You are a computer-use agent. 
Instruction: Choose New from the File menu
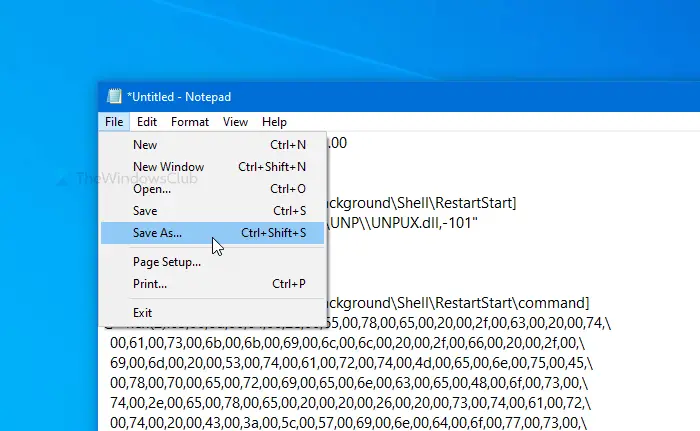[212, 145]
